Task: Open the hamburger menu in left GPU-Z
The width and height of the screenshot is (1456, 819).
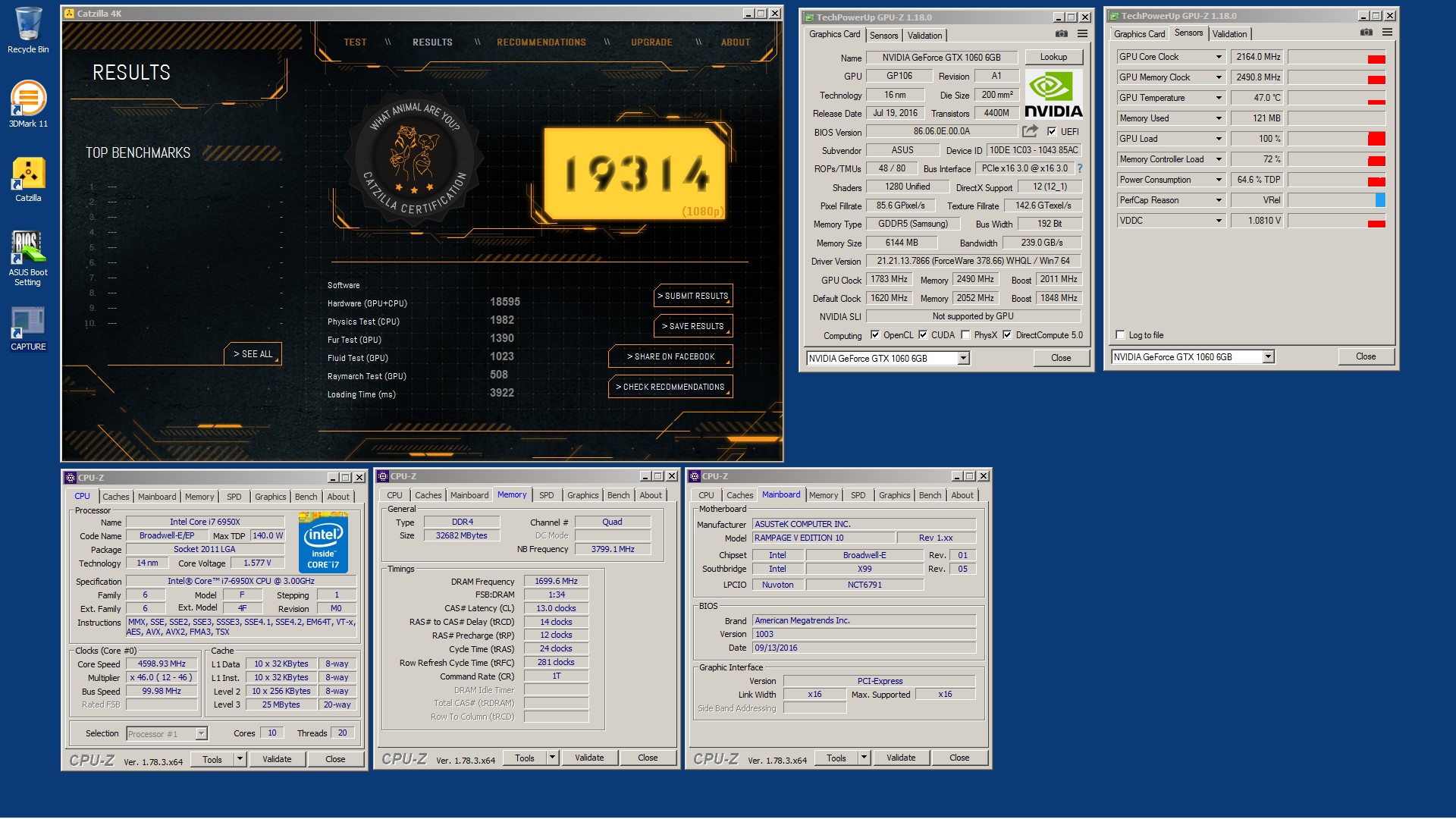Action: tap(1083, 34)
